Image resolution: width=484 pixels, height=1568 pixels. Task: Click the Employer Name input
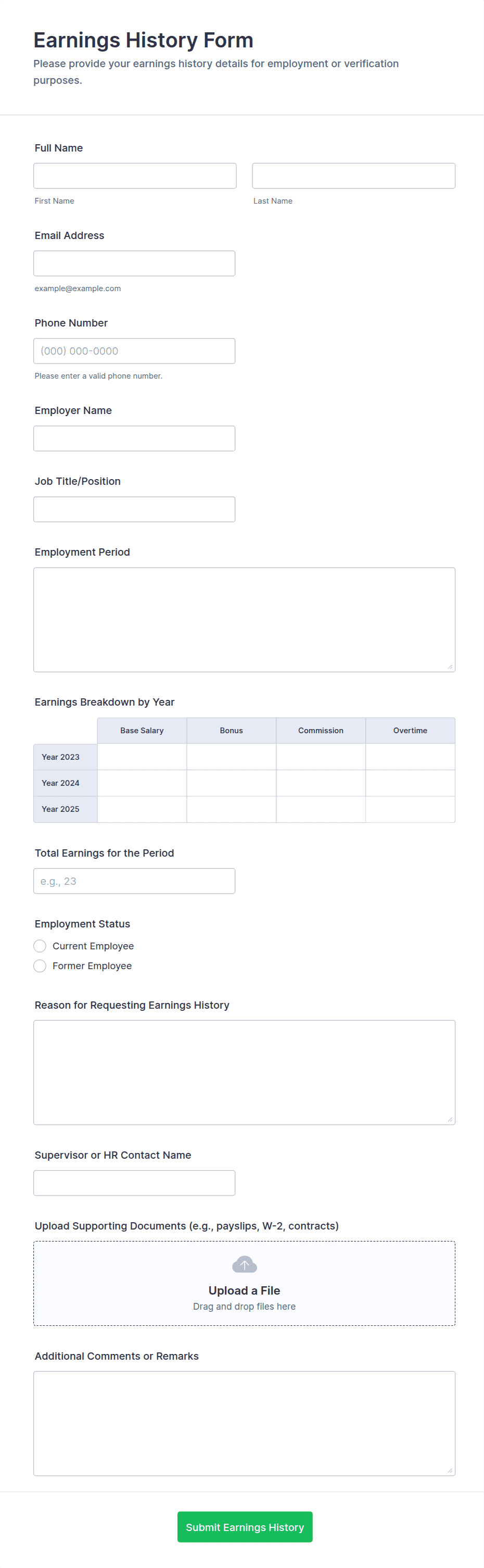pos(134,438)
